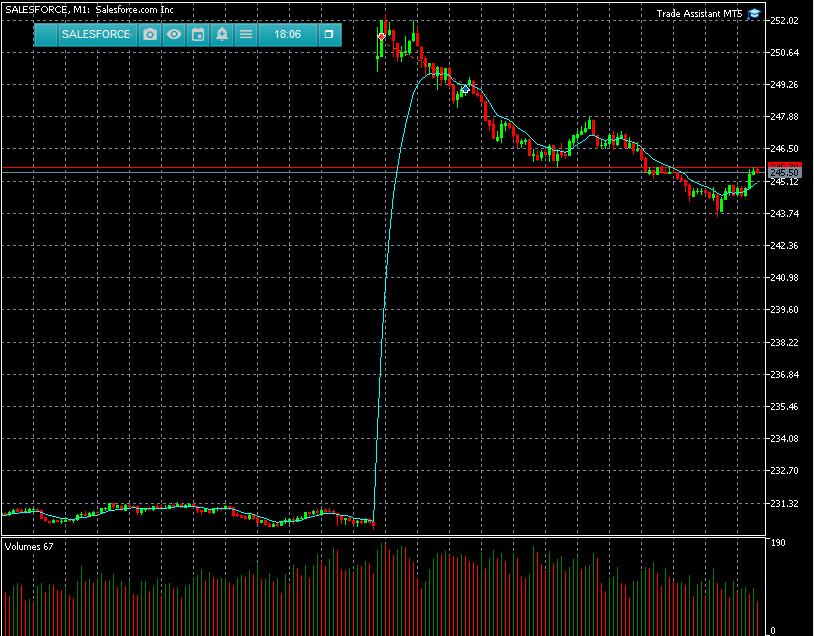Image resolution: width=814 pixels, height=636 pixels.
Task: Click the 249.26 price axis label
Action: click(784, 84)
